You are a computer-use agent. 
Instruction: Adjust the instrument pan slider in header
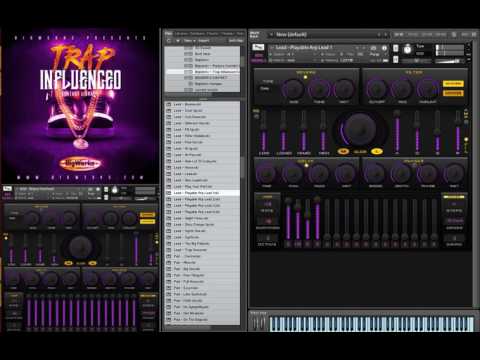416,61
